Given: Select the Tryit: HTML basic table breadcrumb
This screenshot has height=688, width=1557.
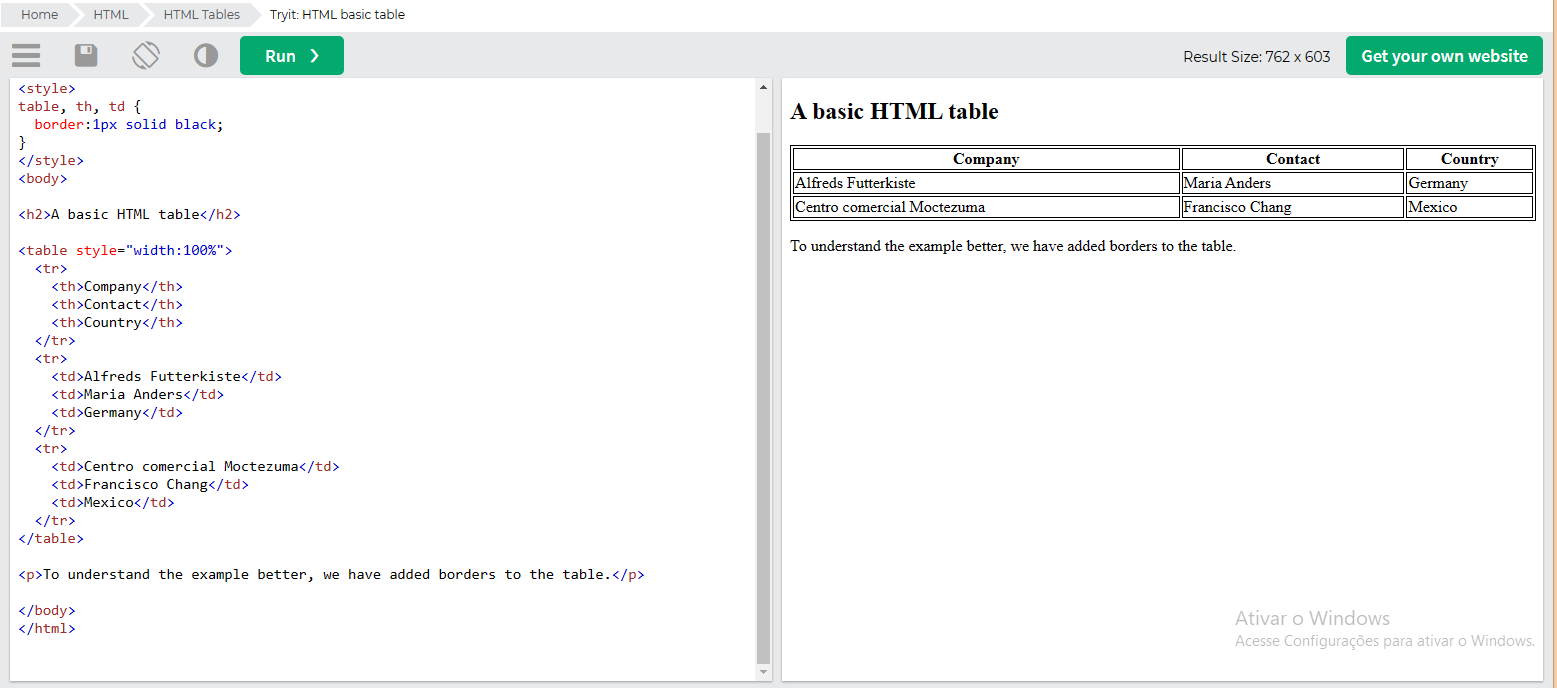Looking at the screenshot, I should pyautogui.click(x=336, y=14).
